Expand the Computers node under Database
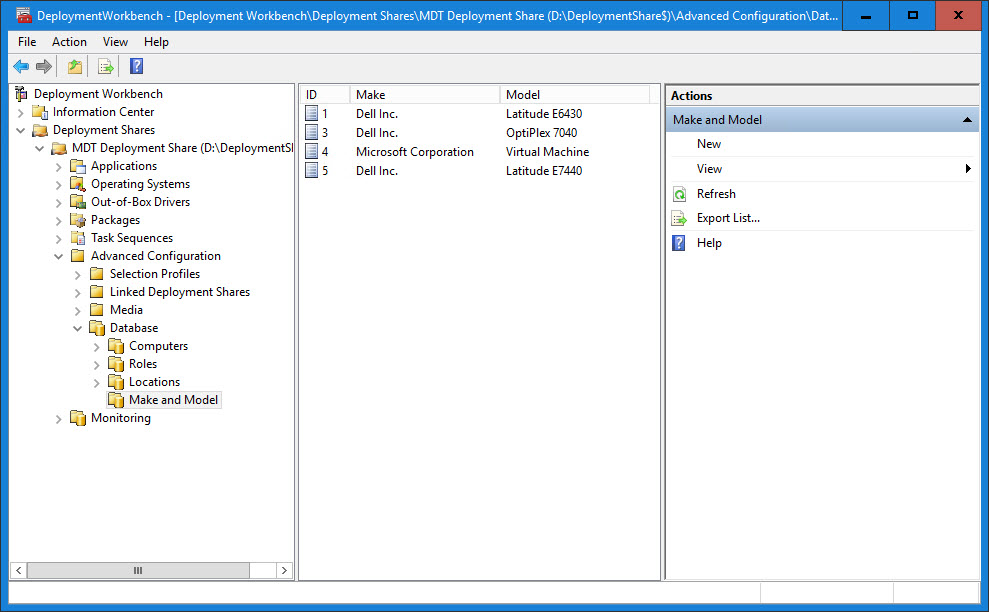Screen dimensions: 989x612 point(97,346)
